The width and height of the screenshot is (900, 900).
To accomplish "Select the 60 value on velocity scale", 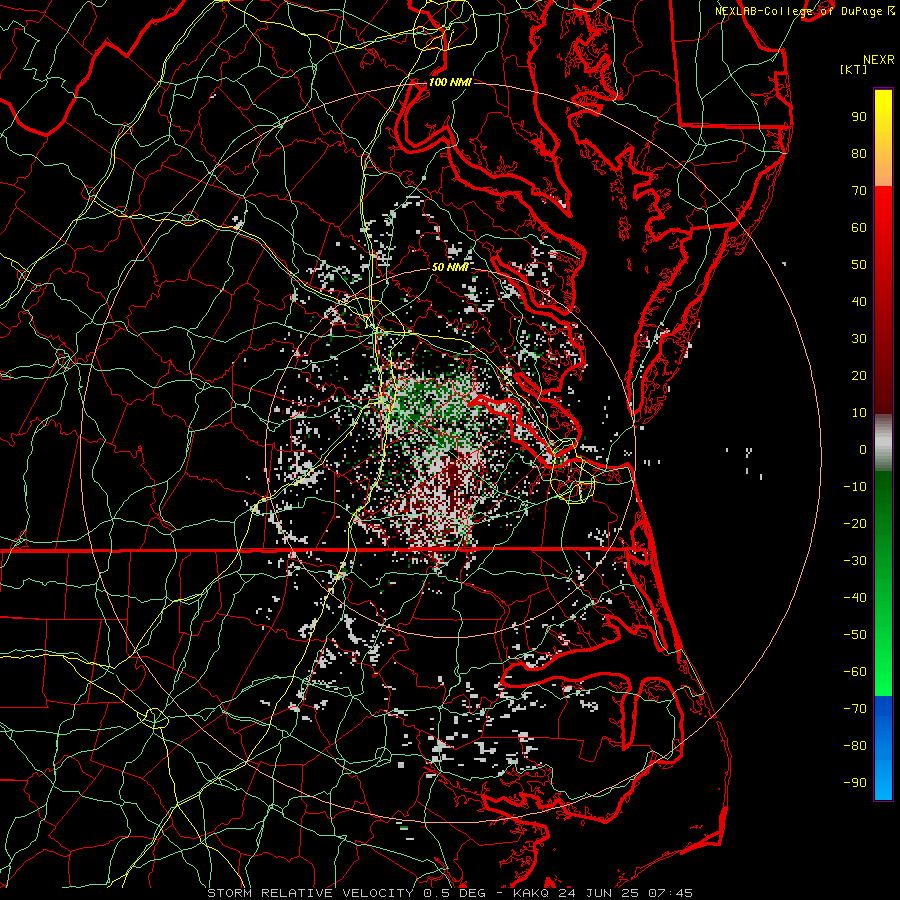I will point(859,227).
